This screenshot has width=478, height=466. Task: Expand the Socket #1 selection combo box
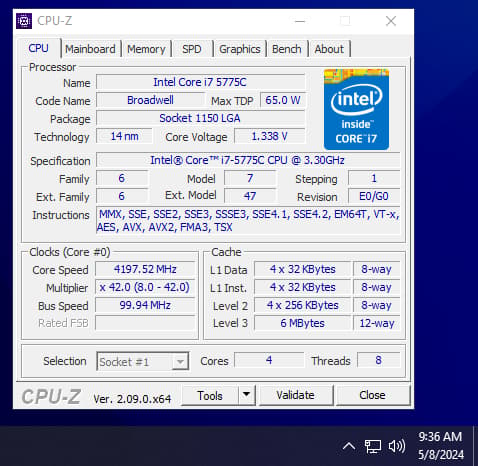[143, 361]
